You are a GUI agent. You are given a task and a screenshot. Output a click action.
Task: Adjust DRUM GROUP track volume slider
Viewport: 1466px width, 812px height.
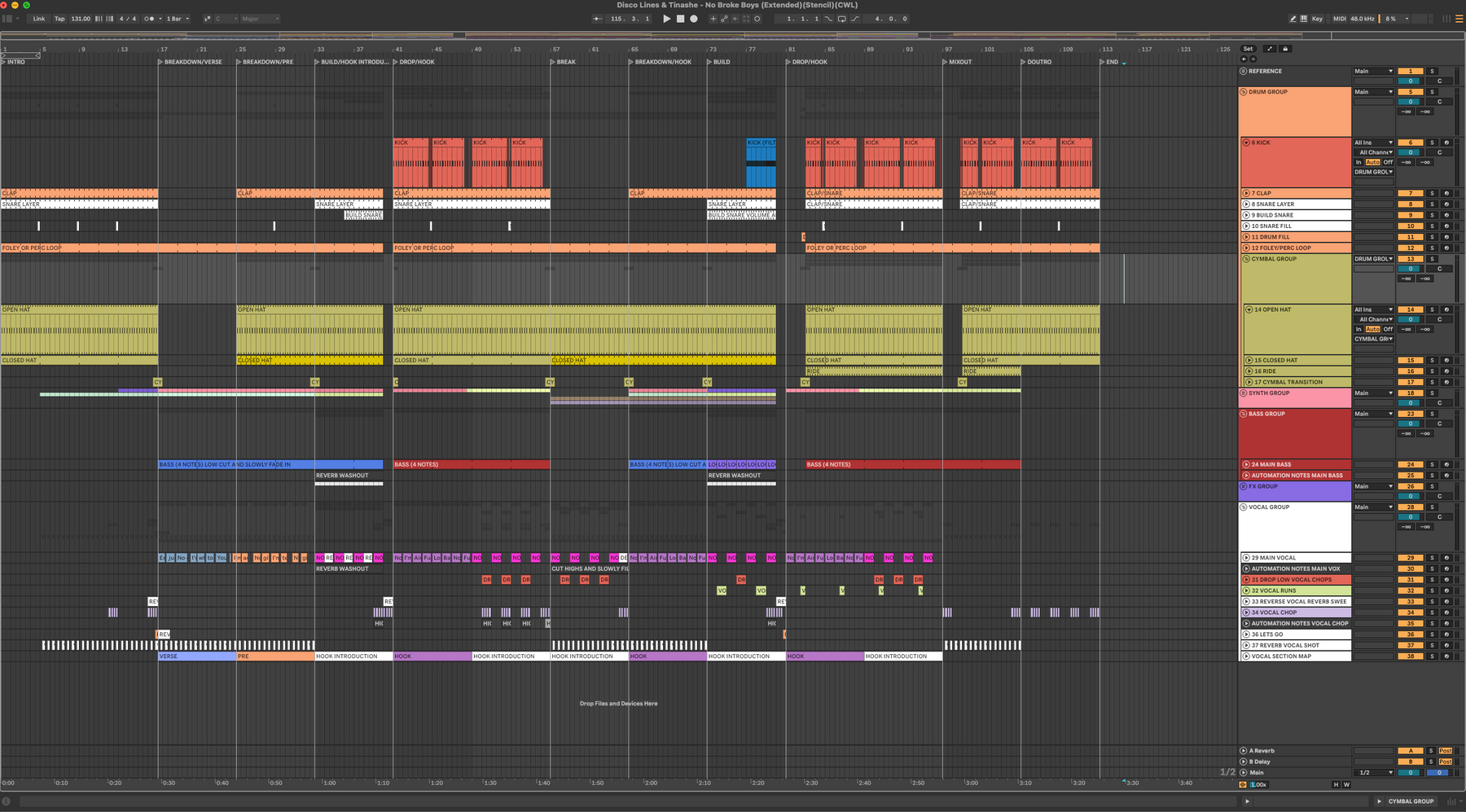[x=1411, y=102]
